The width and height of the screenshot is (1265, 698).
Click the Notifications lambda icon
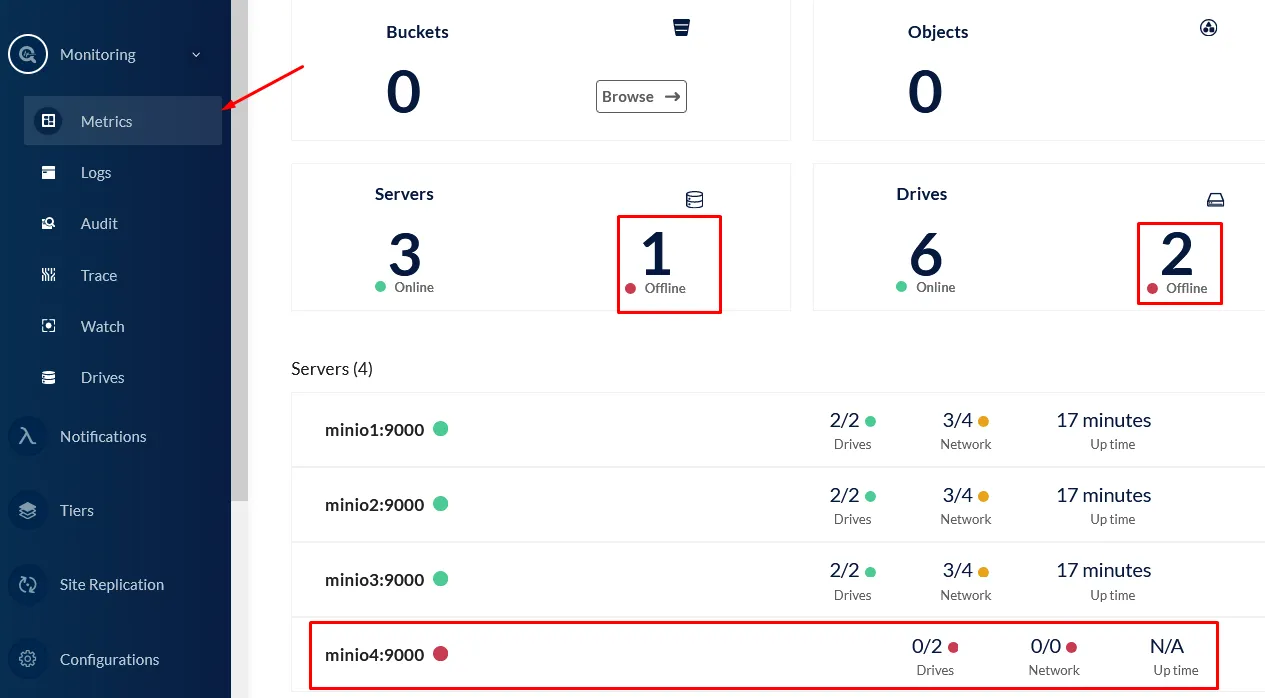28,436
